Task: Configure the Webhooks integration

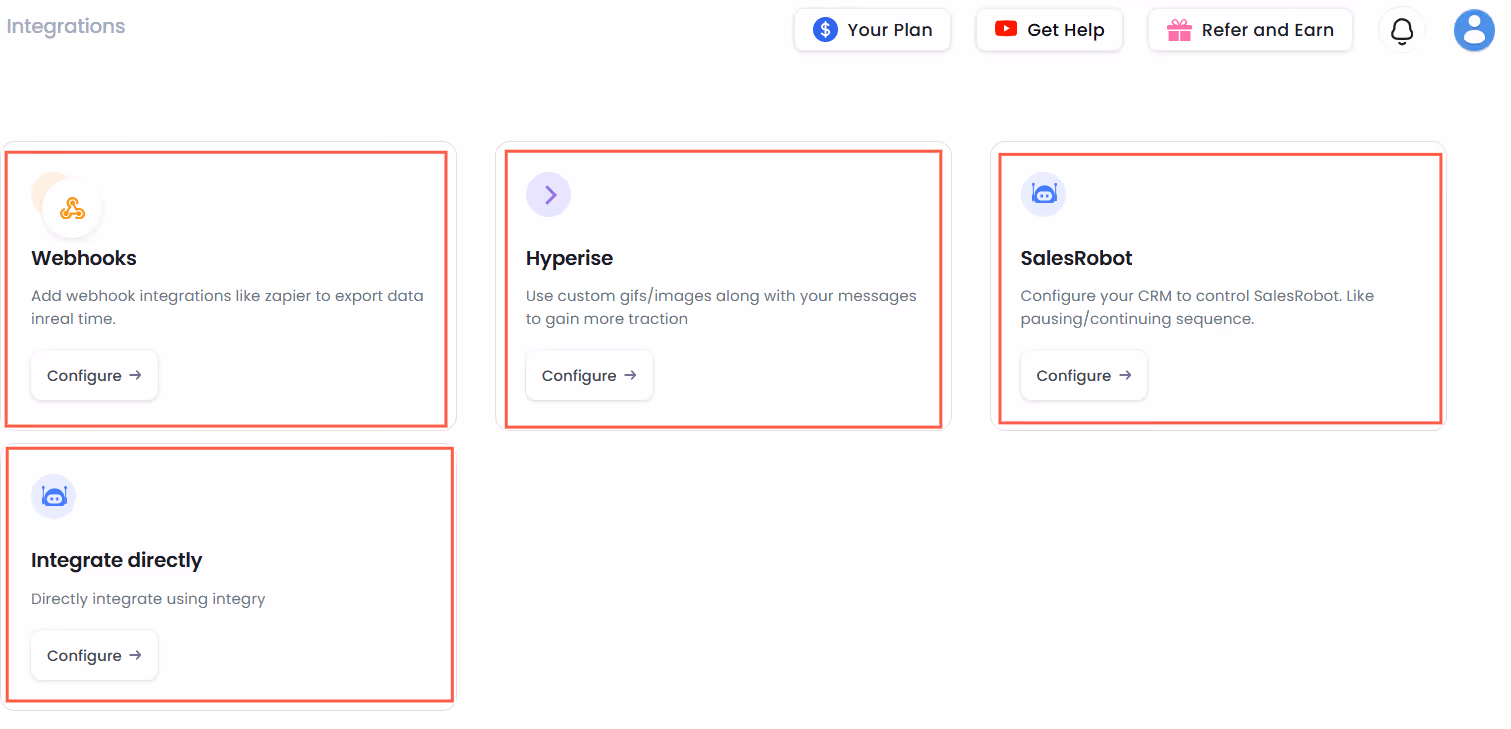Action: [94, 375]
